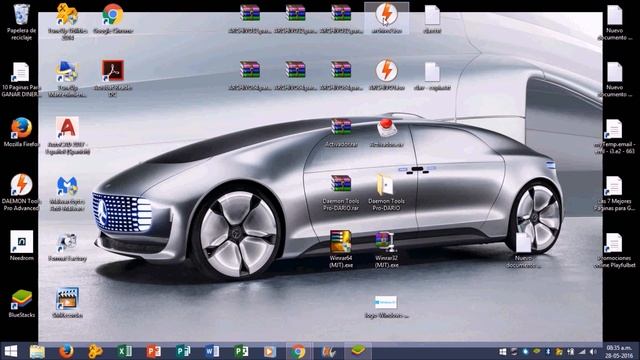Select the red button Activador.exe icon
This screenshot has width=640, height=360.
coord(387,133)
